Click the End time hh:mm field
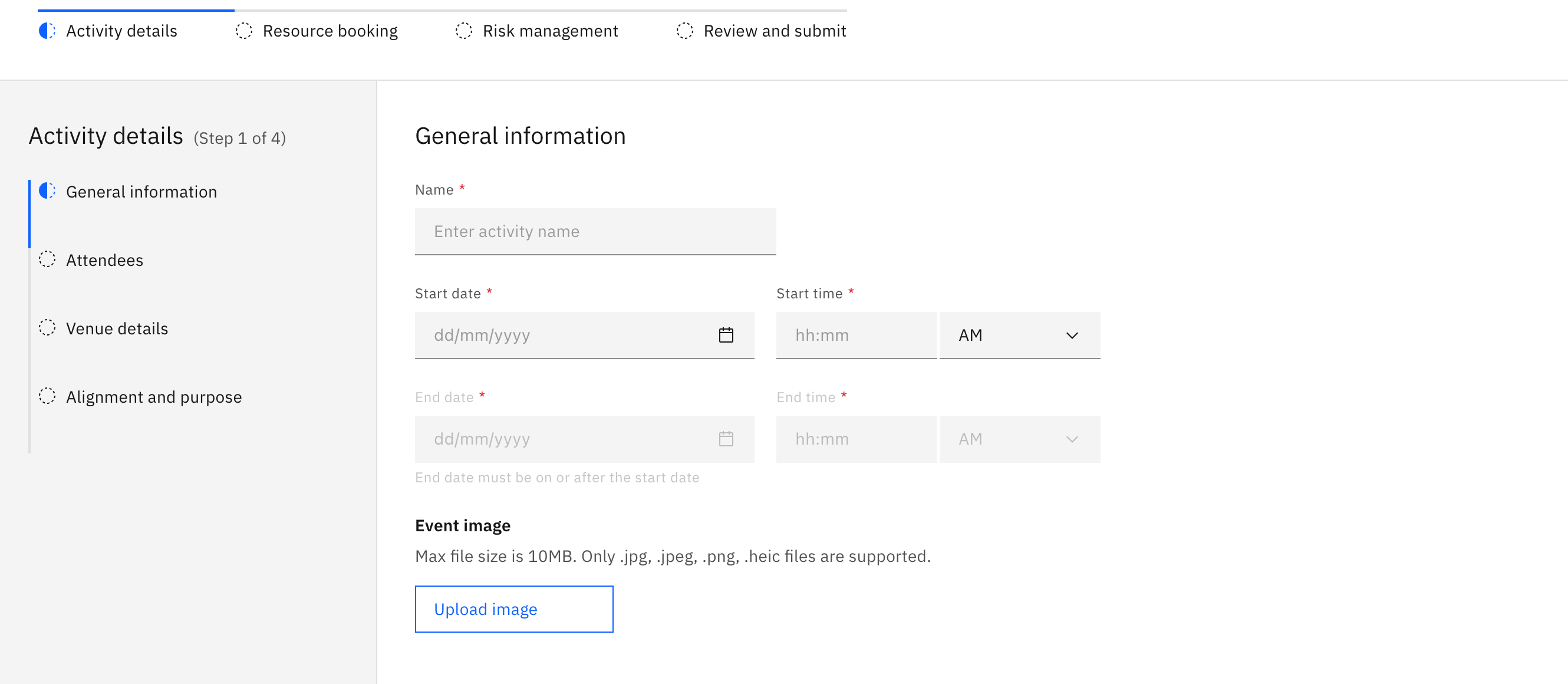The height and width of the screenshot is (684, 1568). click(x=856, y=439)
